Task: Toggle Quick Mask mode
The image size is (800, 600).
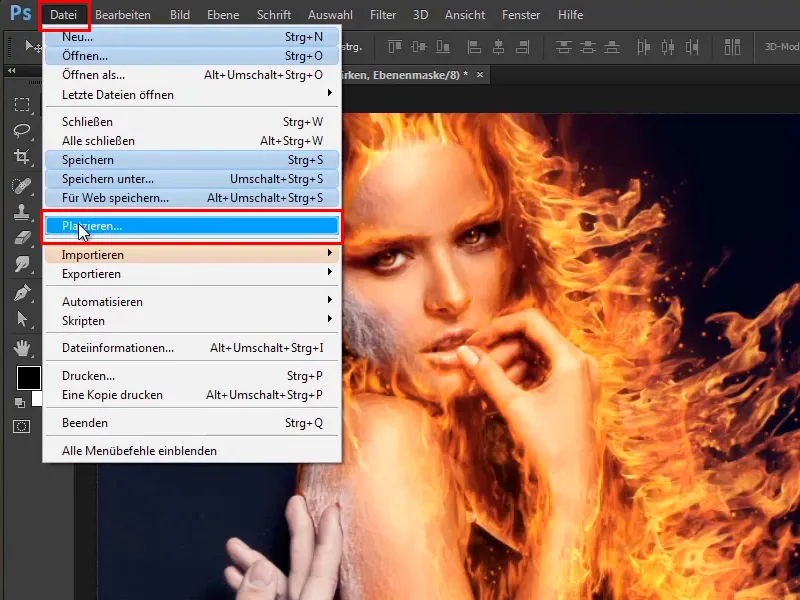Action: tap(21, 427)
